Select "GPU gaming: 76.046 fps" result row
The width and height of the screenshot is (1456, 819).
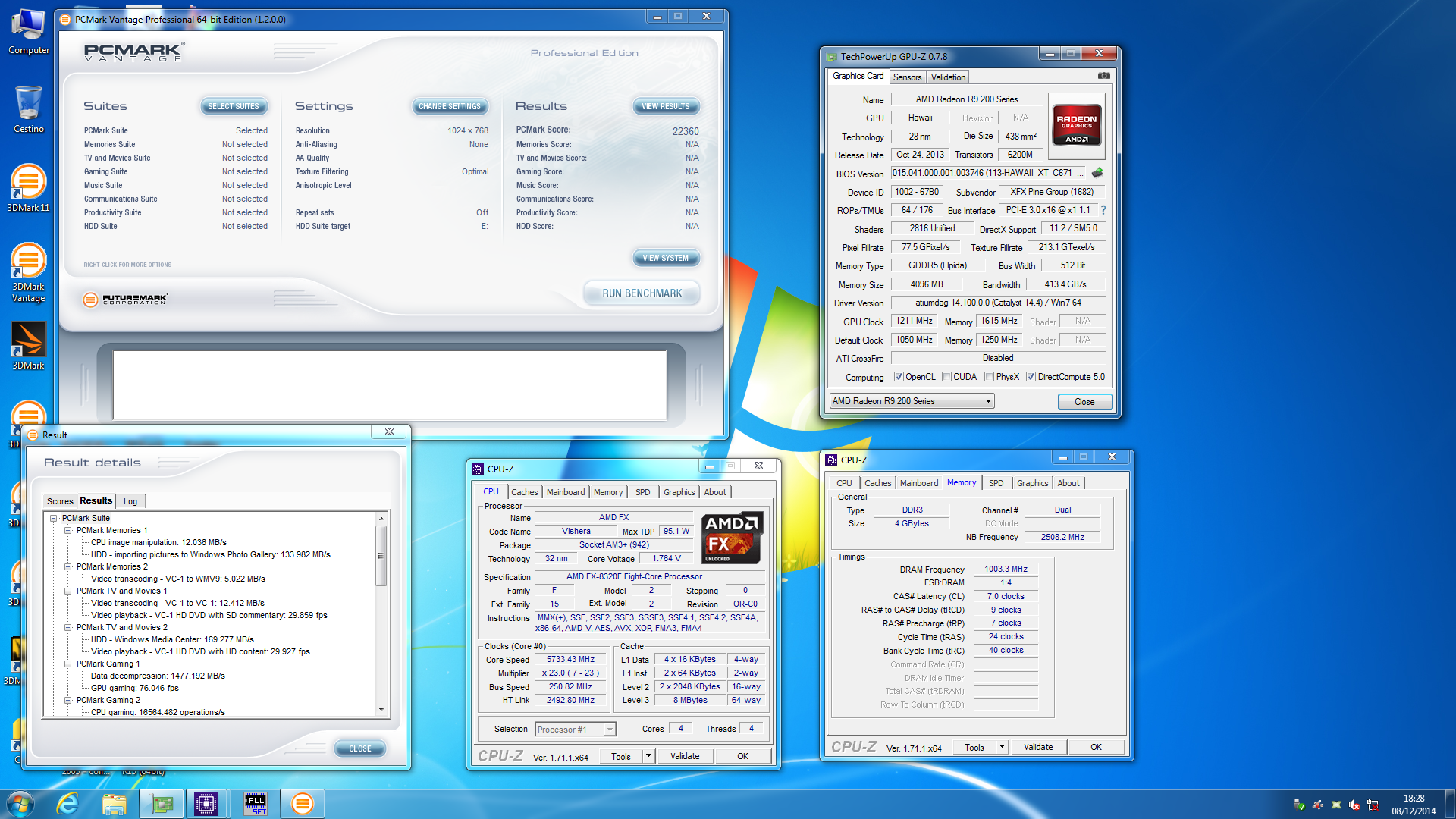135,689
